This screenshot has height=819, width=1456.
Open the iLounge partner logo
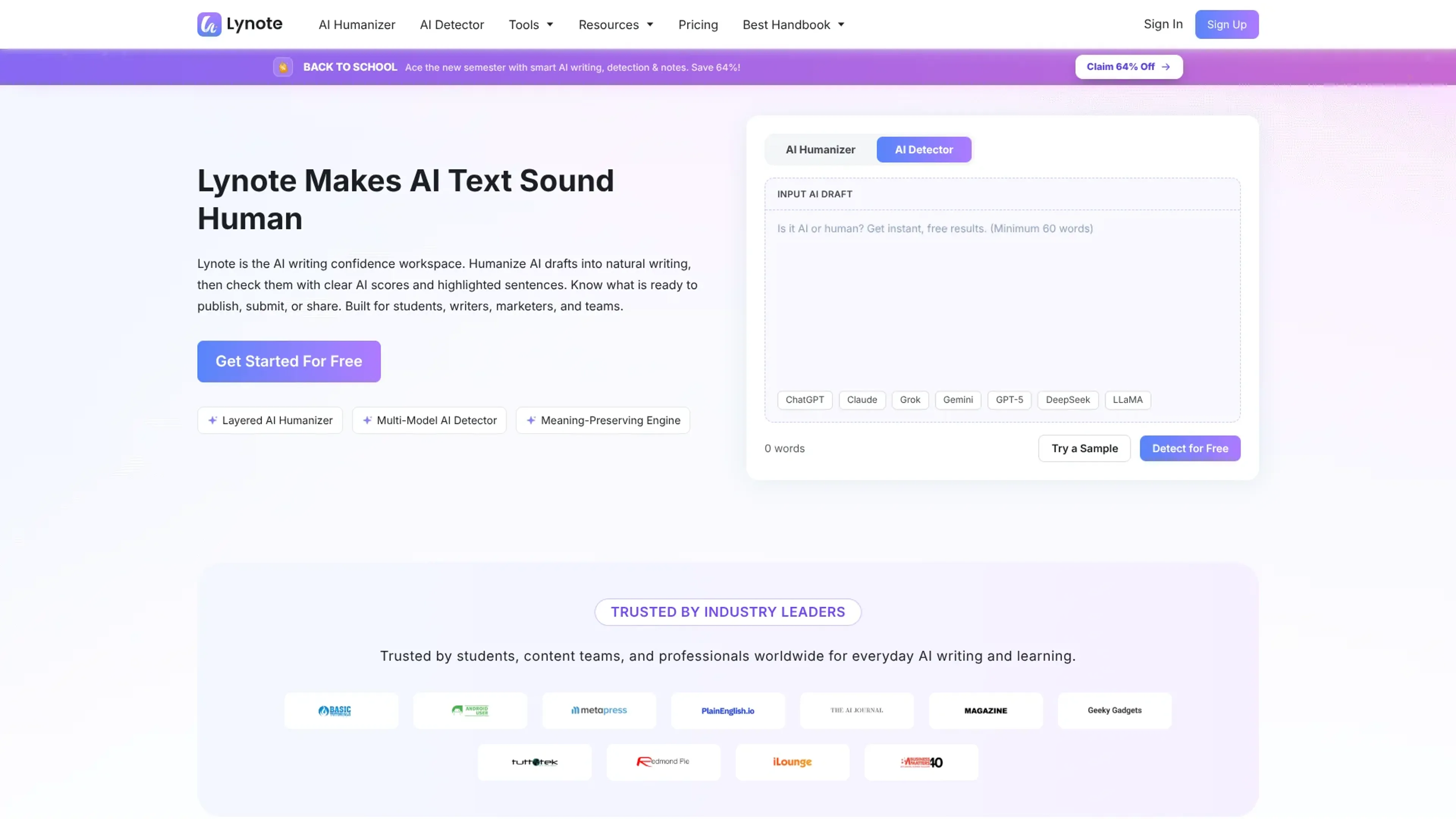(x=792, y=762)
